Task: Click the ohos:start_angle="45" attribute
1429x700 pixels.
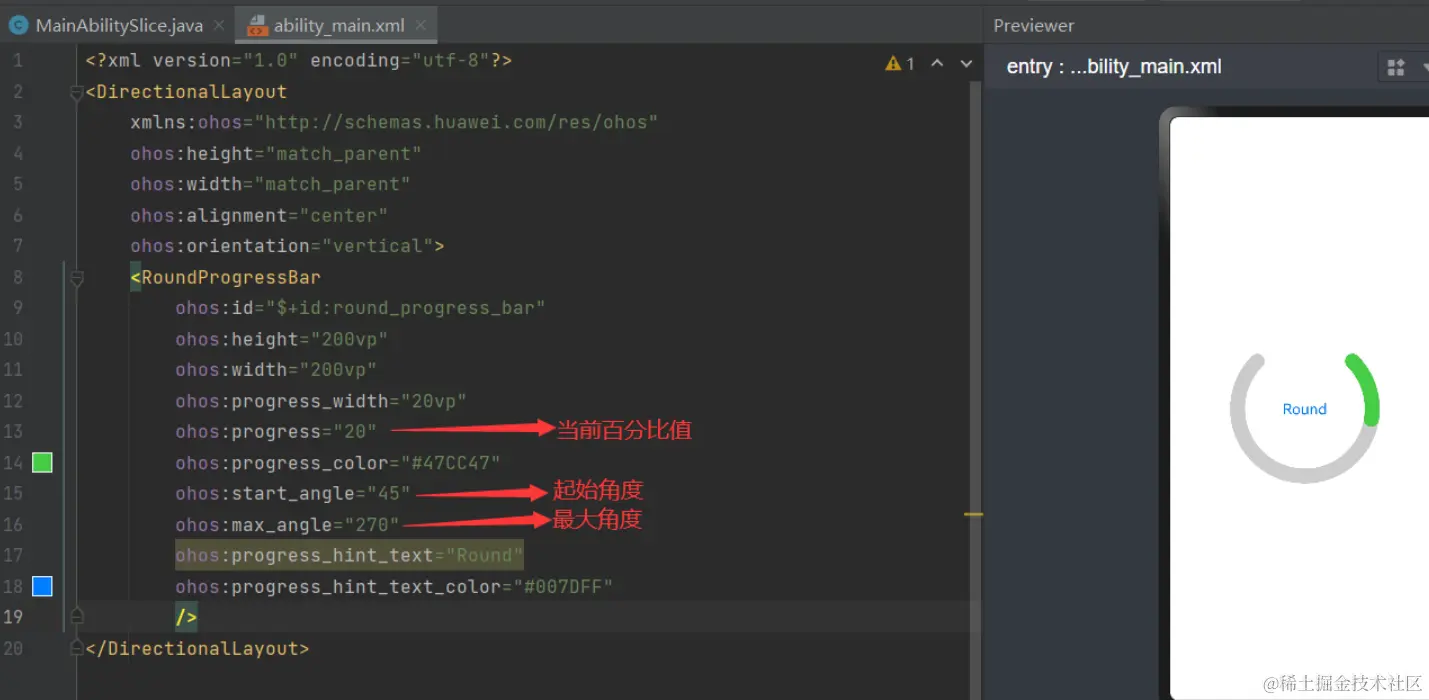Action: click(293, 494)
